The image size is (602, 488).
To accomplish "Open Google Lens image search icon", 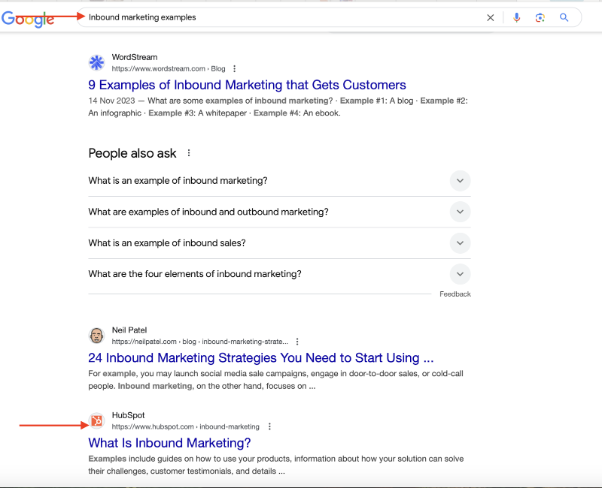I will pos(540,18).
